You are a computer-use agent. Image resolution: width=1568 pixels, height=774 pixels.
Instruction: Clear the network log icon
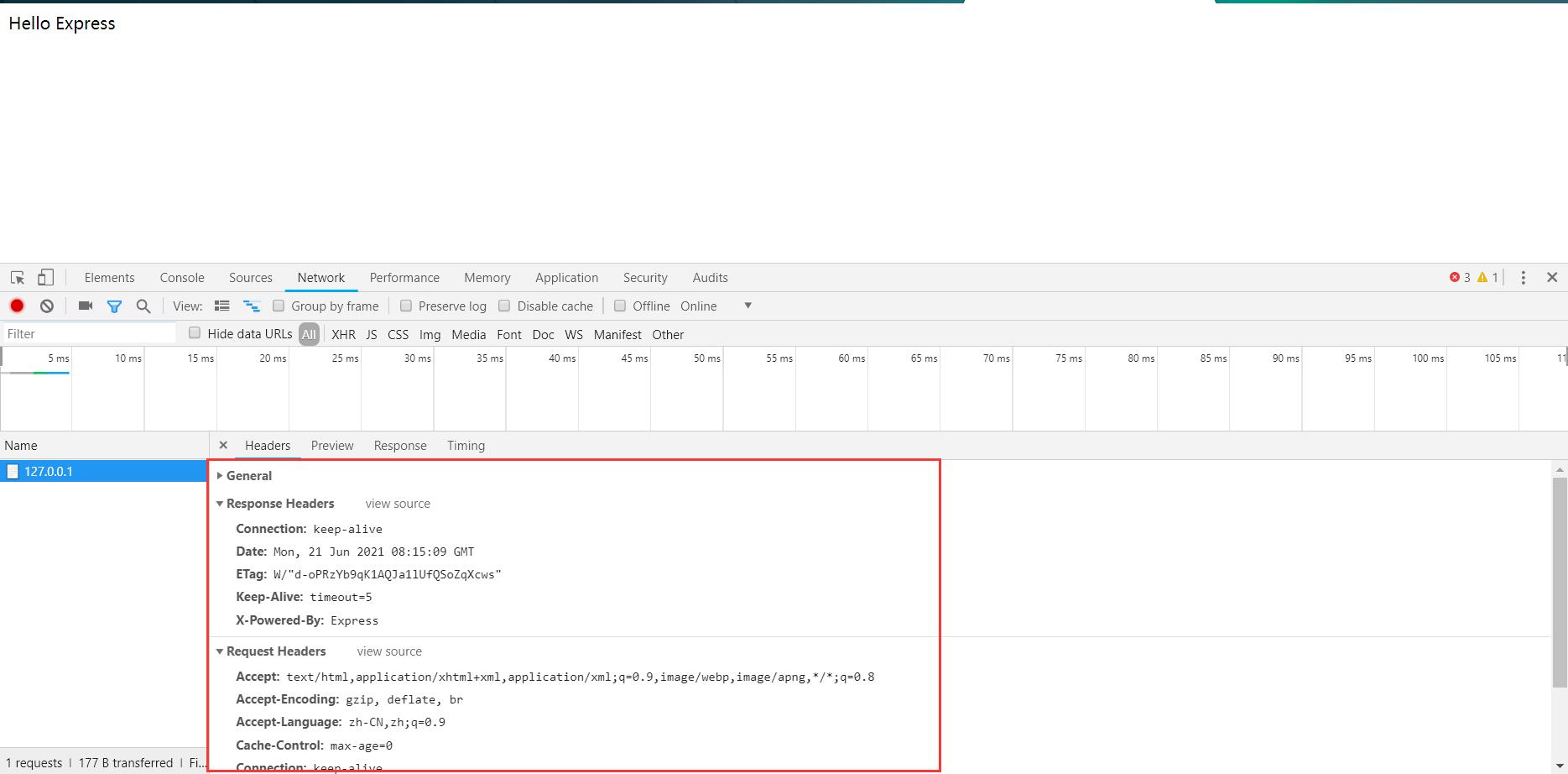[x=47, y=306]
